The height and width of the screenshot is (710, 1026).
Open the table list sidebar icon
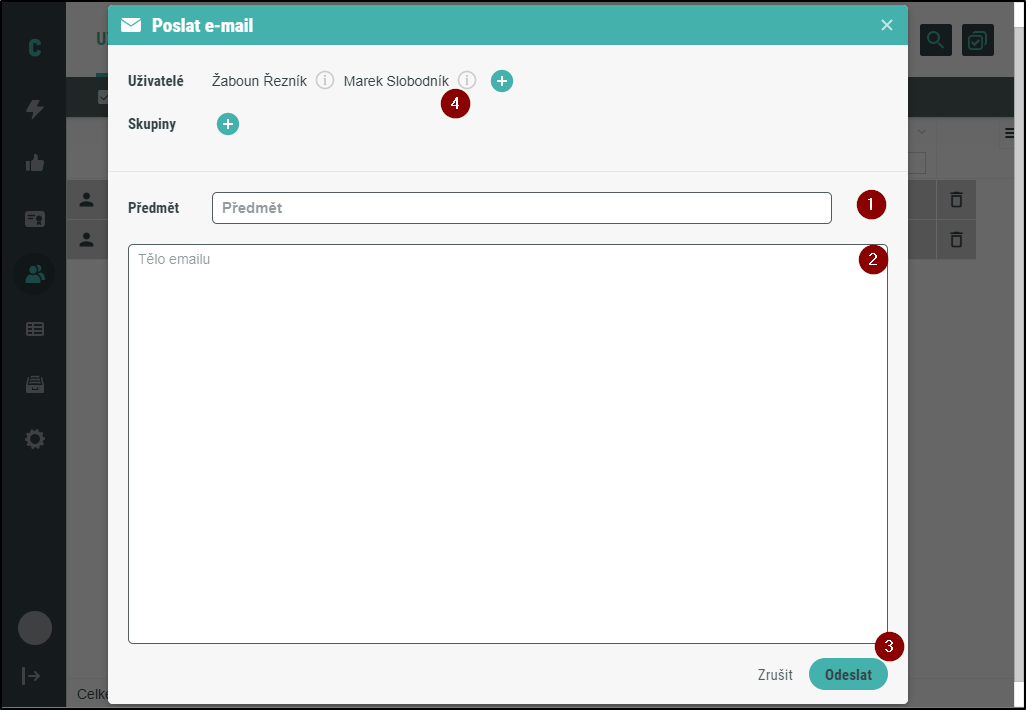tap(35, 328)
